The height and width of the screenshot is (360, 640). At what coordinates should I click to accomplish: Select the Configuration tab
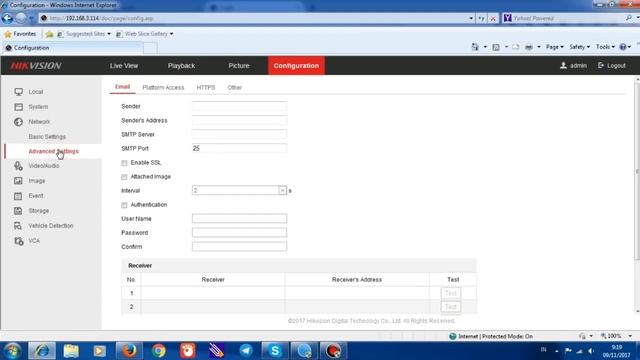tap(296, 66)
